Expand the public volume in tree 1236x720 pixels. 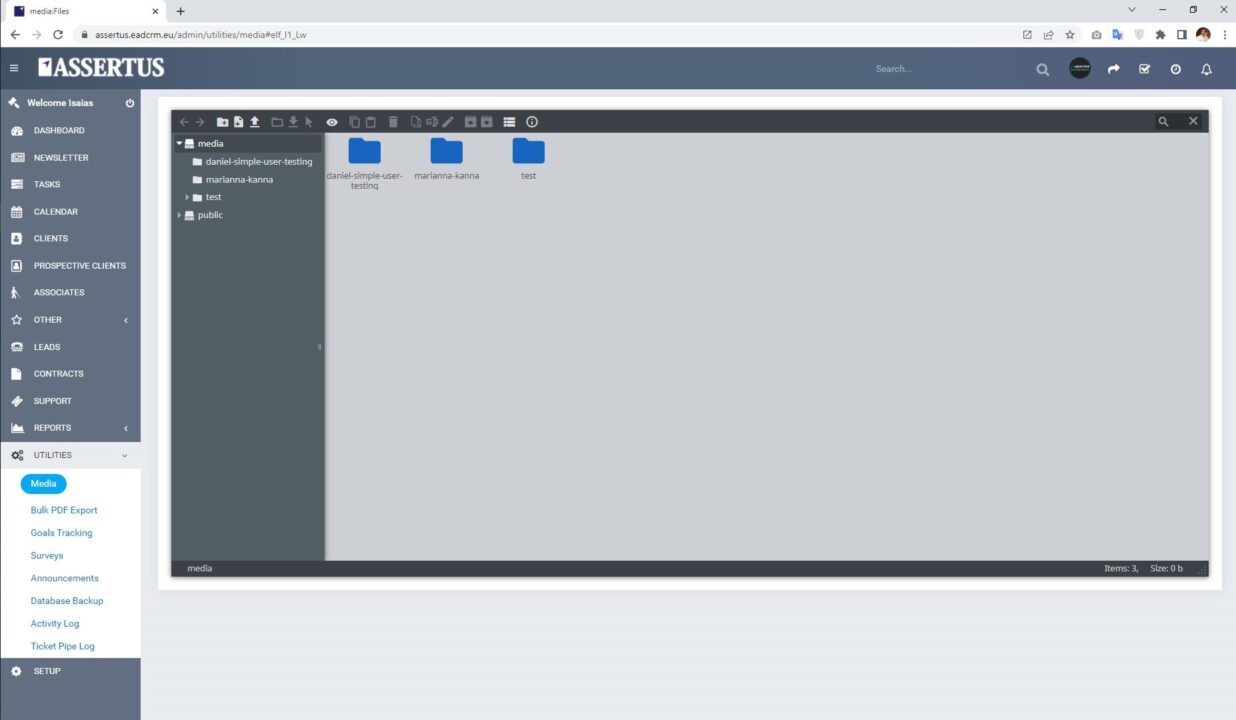pos(179,215)
